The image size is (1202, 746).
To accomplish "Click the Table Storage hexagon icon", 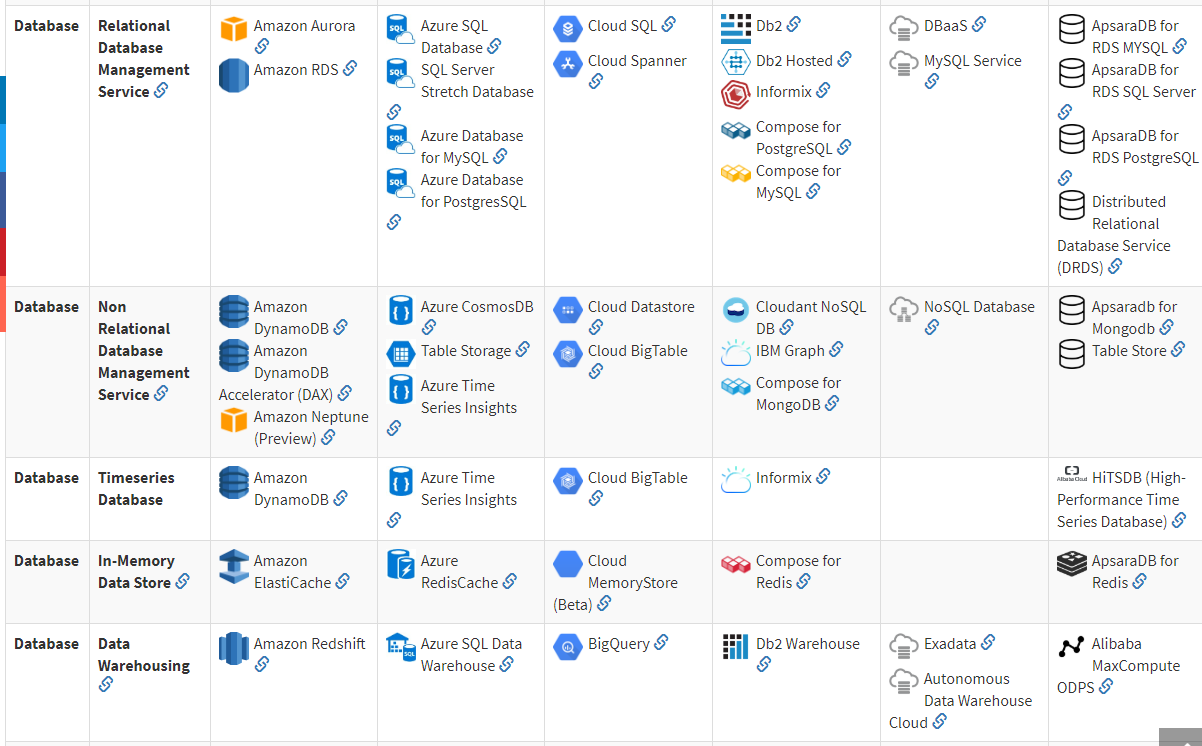I will 401,354.
